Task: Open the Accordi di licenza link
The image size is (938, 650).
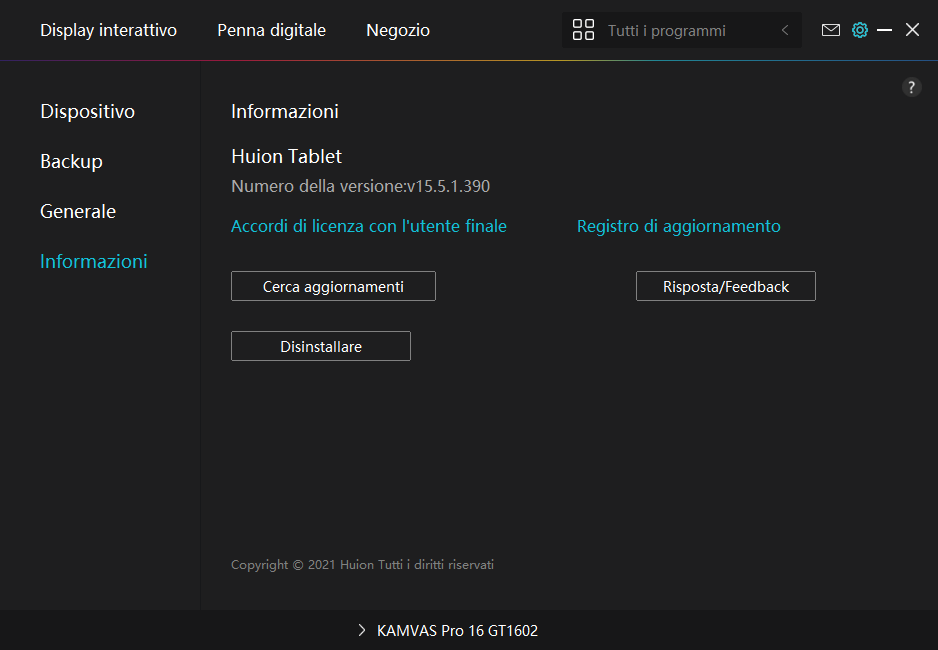Action: coord(368,226)
